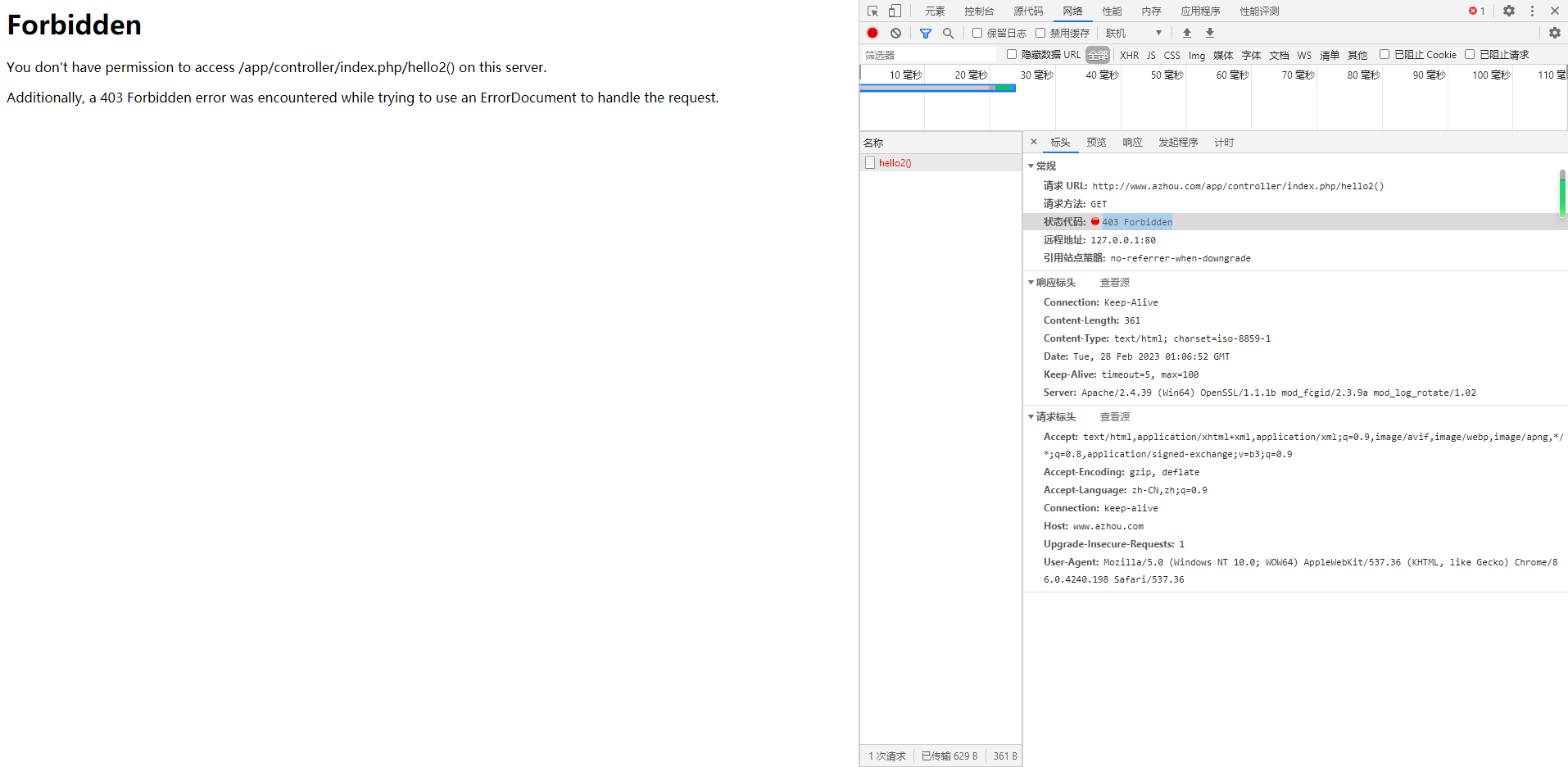1568x767 pixels.
Task: Click the 403 Forbidden status code value
Action: tap(1137, 222)
